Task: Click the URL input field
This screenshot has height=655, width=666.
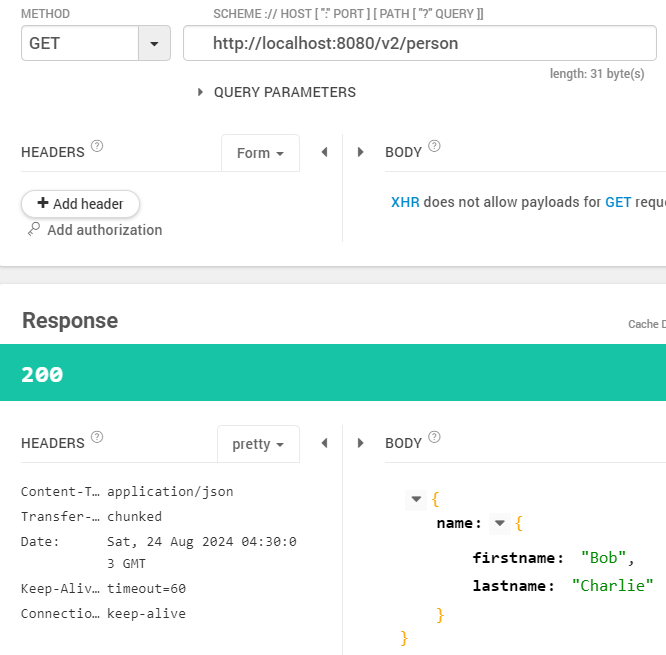Action: pos(420,44)
